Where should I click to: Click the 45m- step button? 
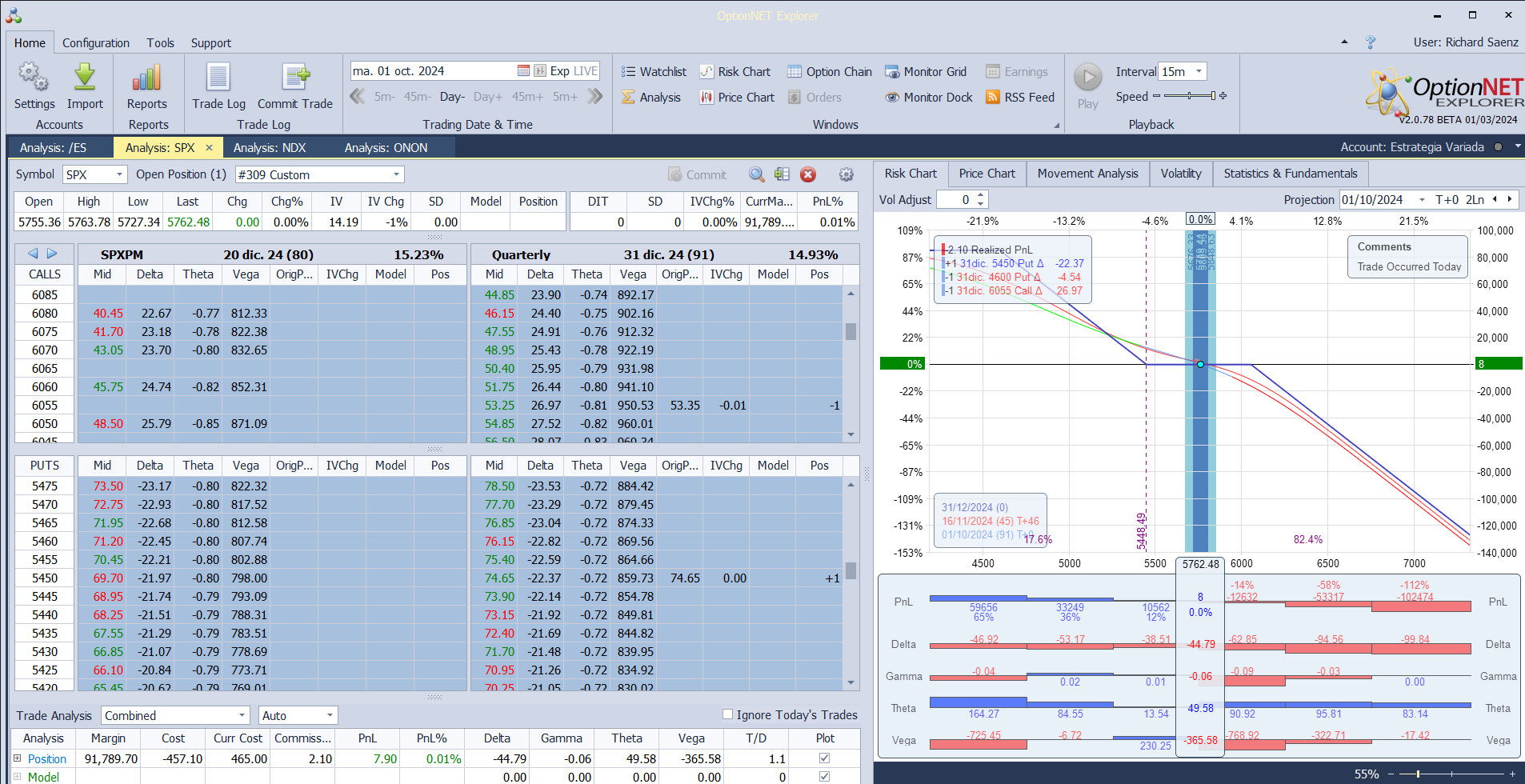point(417,97)
